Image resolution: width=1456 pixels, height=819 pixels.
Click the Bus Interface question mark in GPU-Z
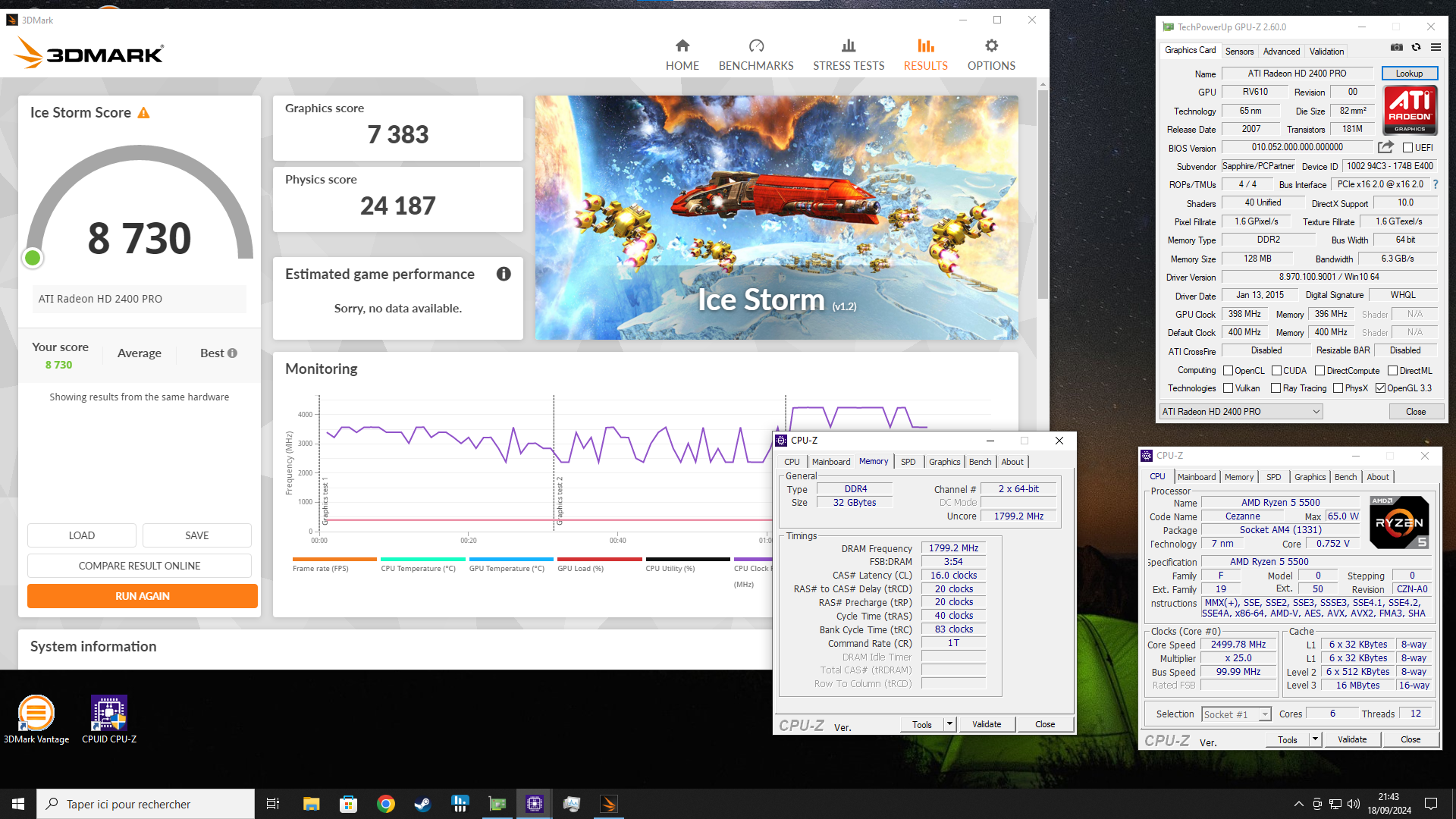click(x=1435, y=184)
